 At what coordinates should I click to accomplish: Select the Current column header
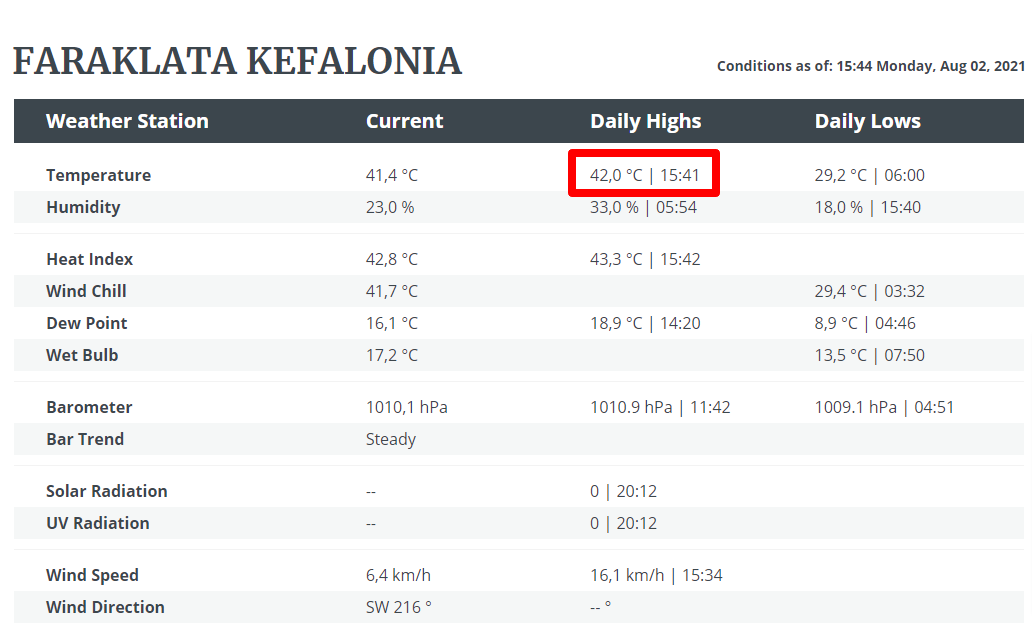(404, 121)
